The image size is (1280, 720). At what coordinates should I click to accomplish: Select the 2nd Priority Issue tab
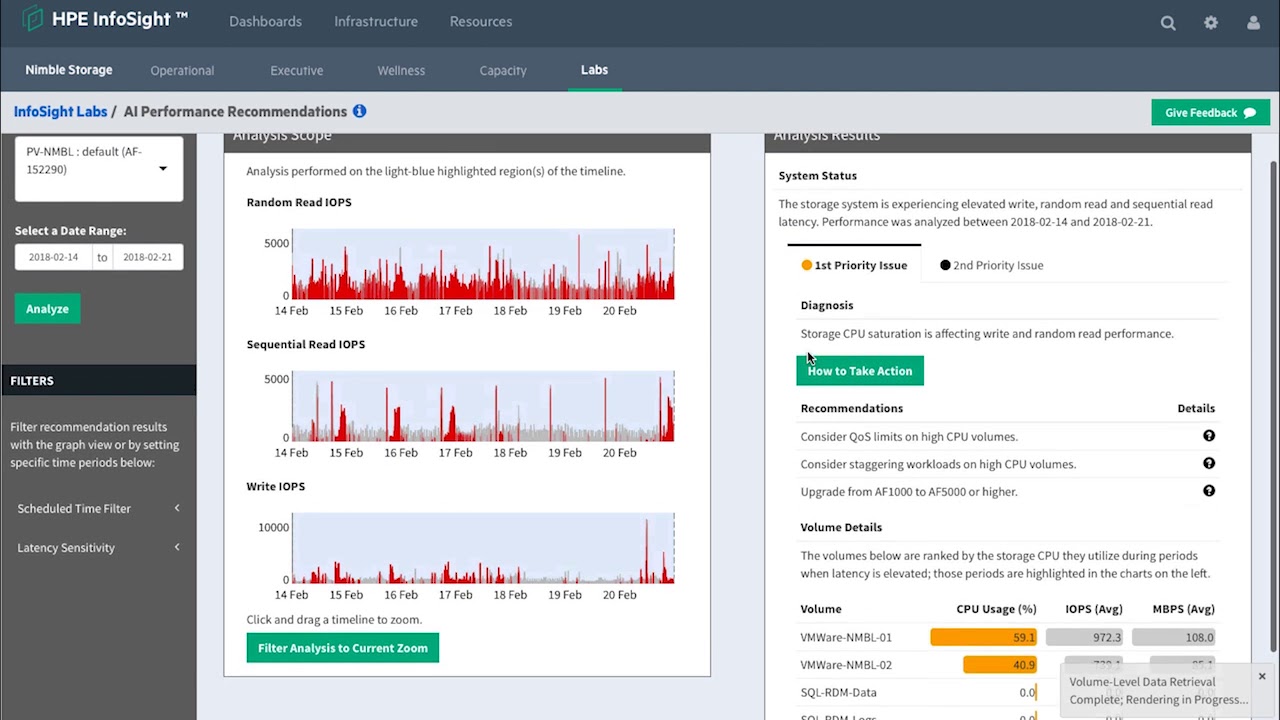(991, 265)
